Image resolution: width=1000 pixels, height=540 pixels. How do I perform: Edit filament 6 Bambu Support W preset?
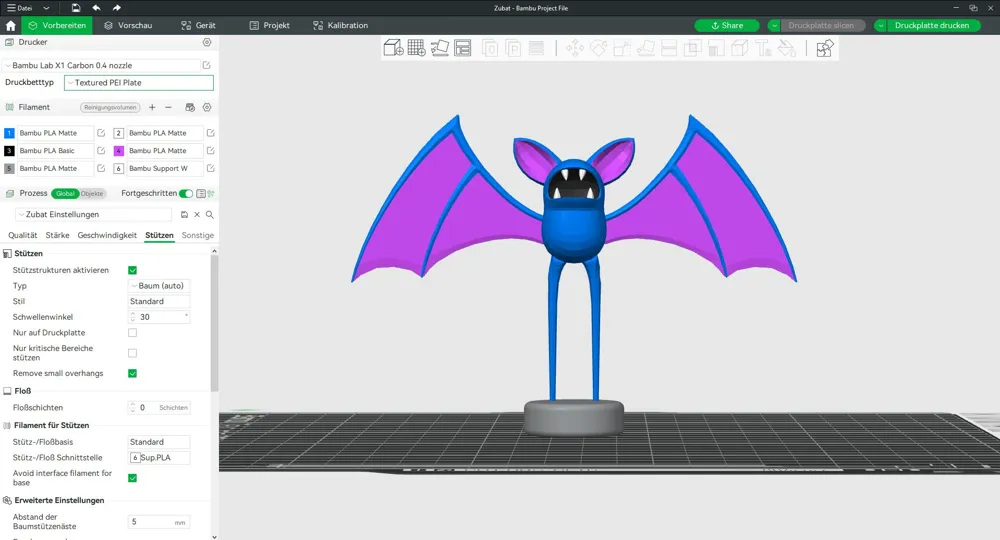point(210,168)
